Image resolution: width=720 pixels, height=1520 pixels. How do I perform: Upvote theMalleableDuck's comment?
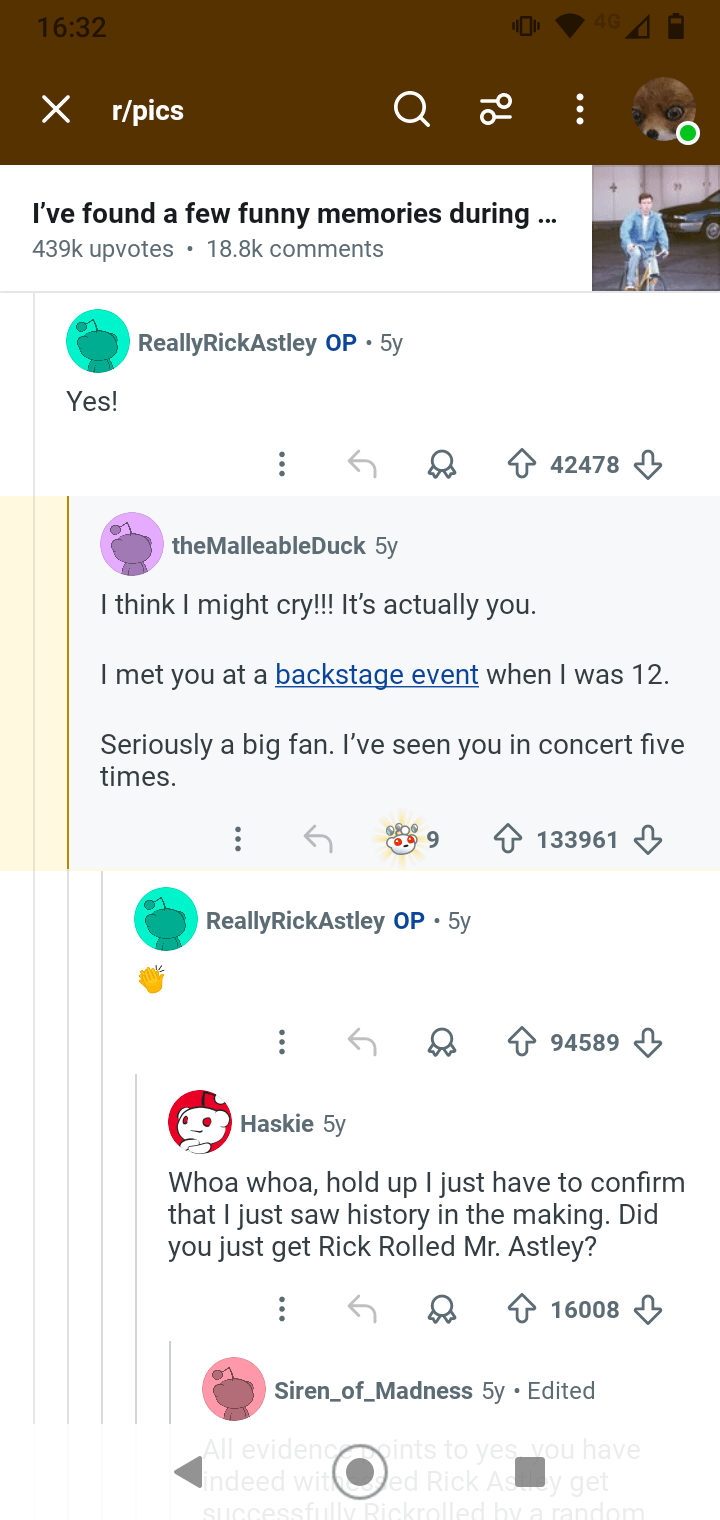point(508,839)
